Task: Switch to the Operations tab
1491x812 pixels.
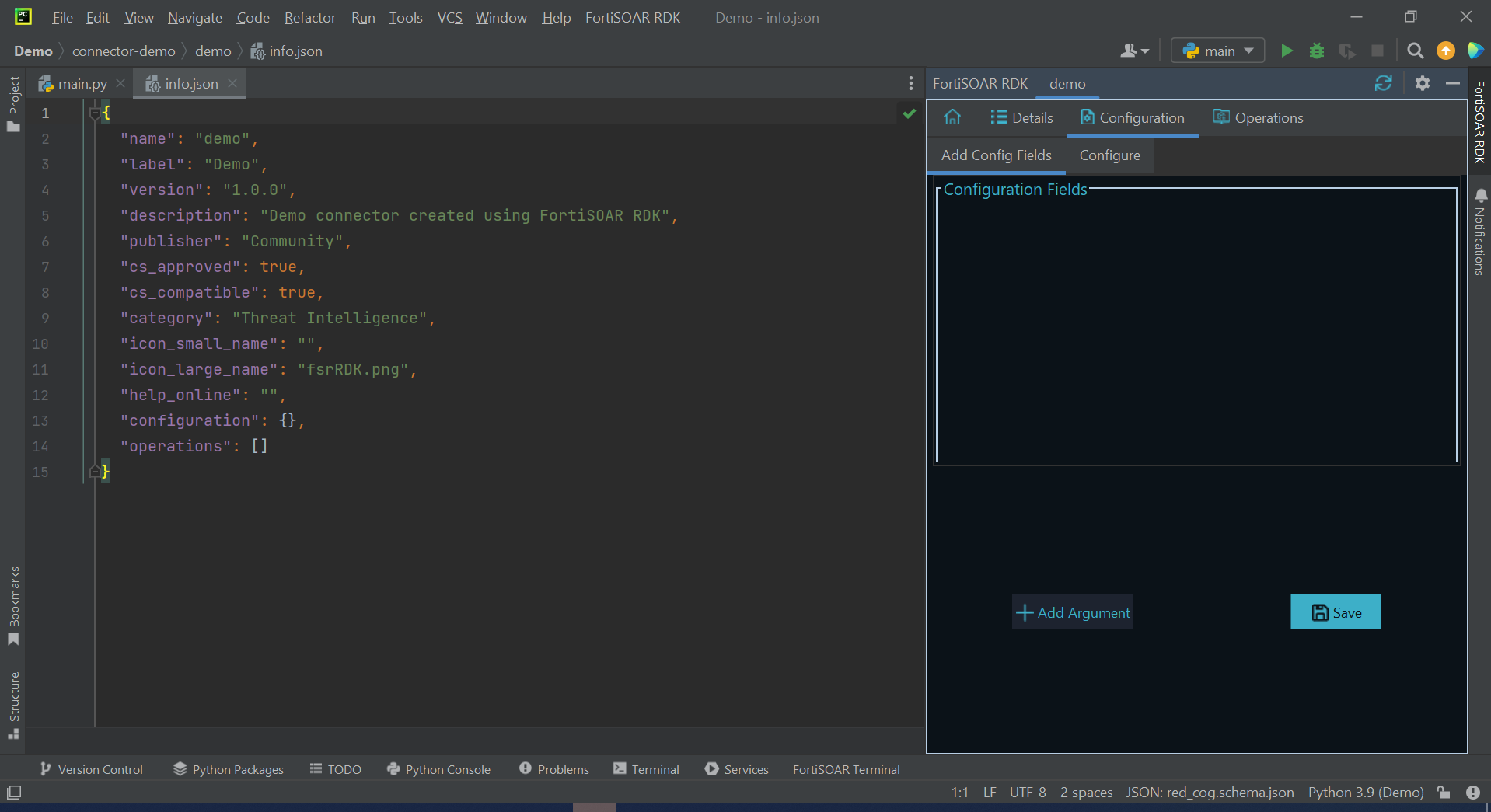Action: pos(1258,118)
